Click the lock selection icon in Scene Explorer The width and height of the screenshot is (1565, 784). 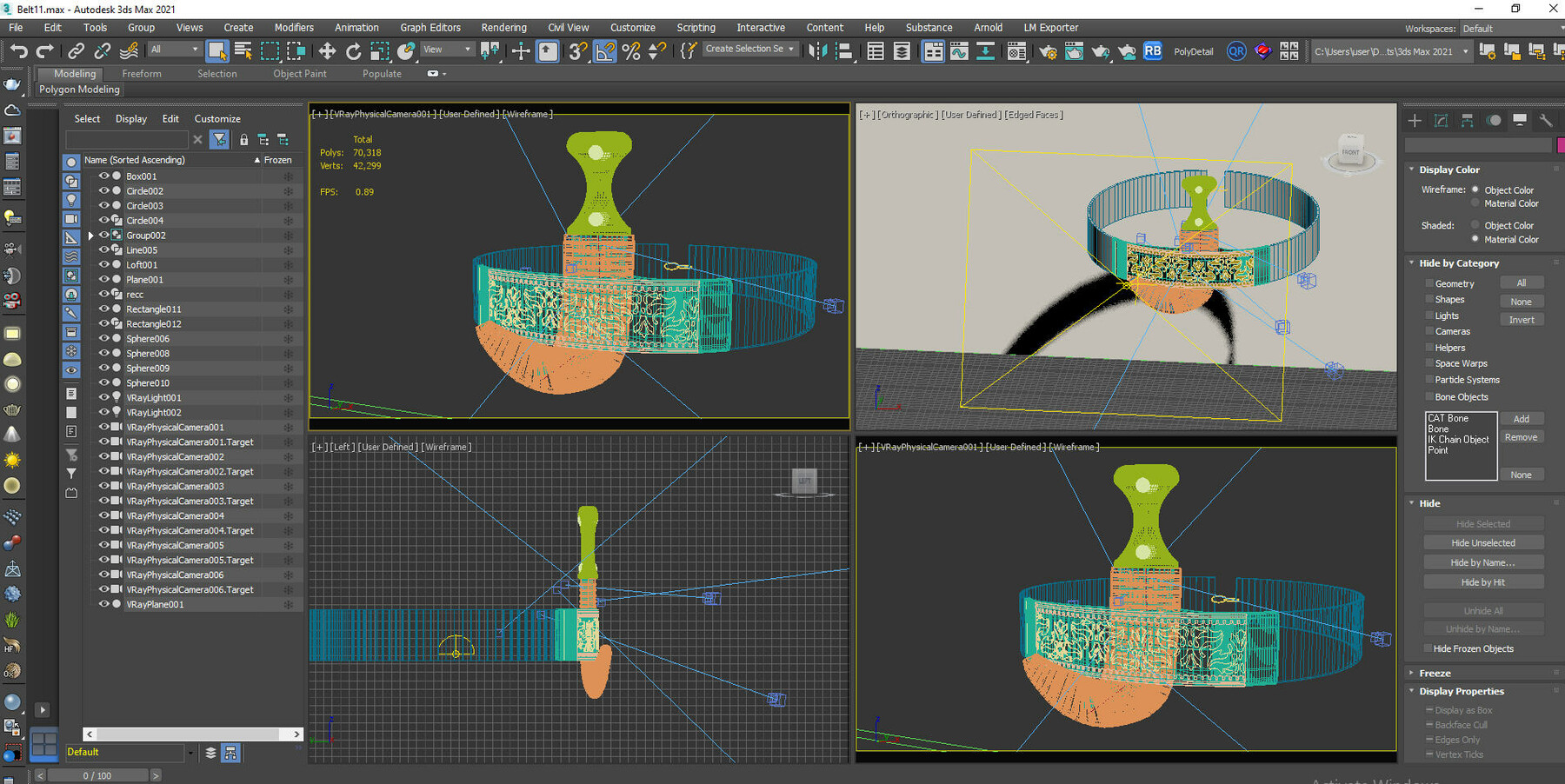click(x=243, y=139)
